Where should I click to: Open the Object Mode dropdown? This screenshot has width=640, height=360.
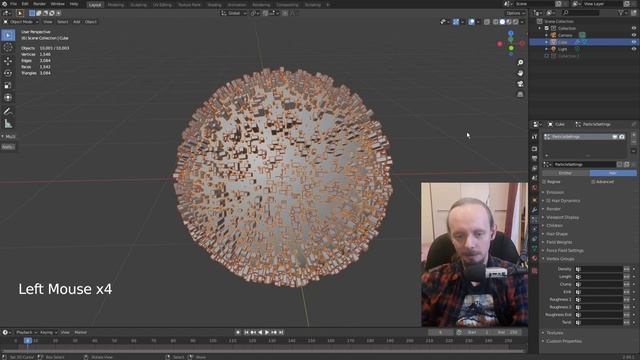[x=21, y=22]
